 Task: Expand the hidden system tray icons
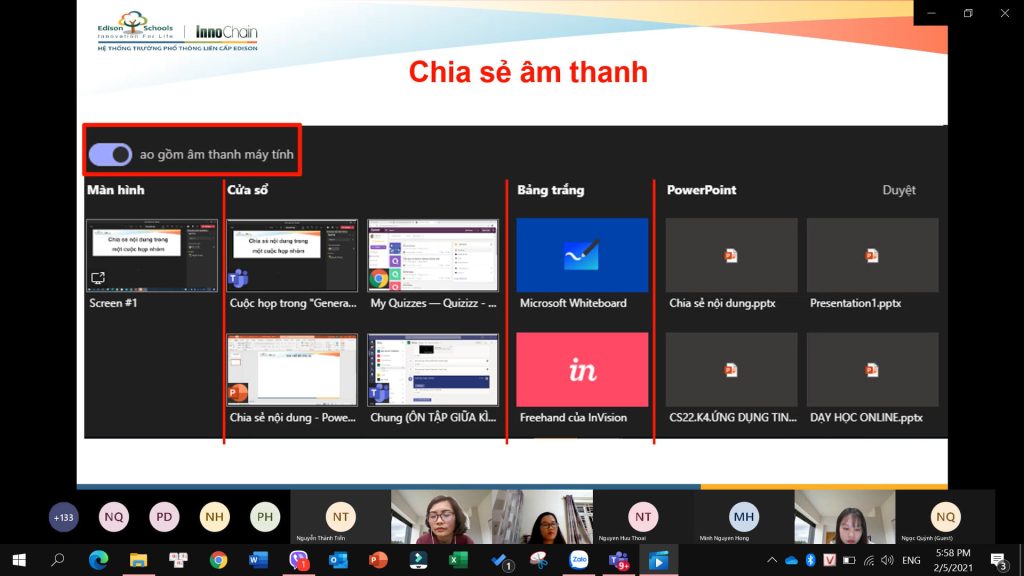(772, 560)
